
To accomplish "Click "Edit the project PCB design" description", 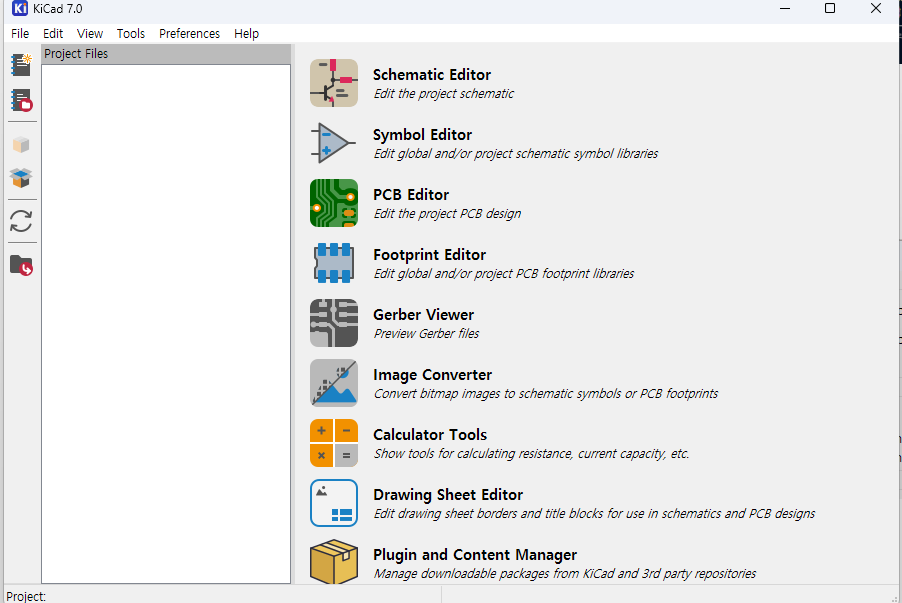I will point(447,213).
